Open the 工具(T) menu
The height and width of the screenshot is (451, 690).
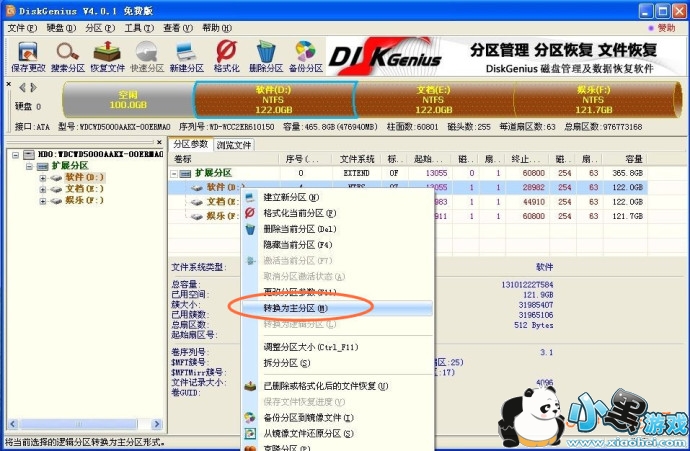139,28
